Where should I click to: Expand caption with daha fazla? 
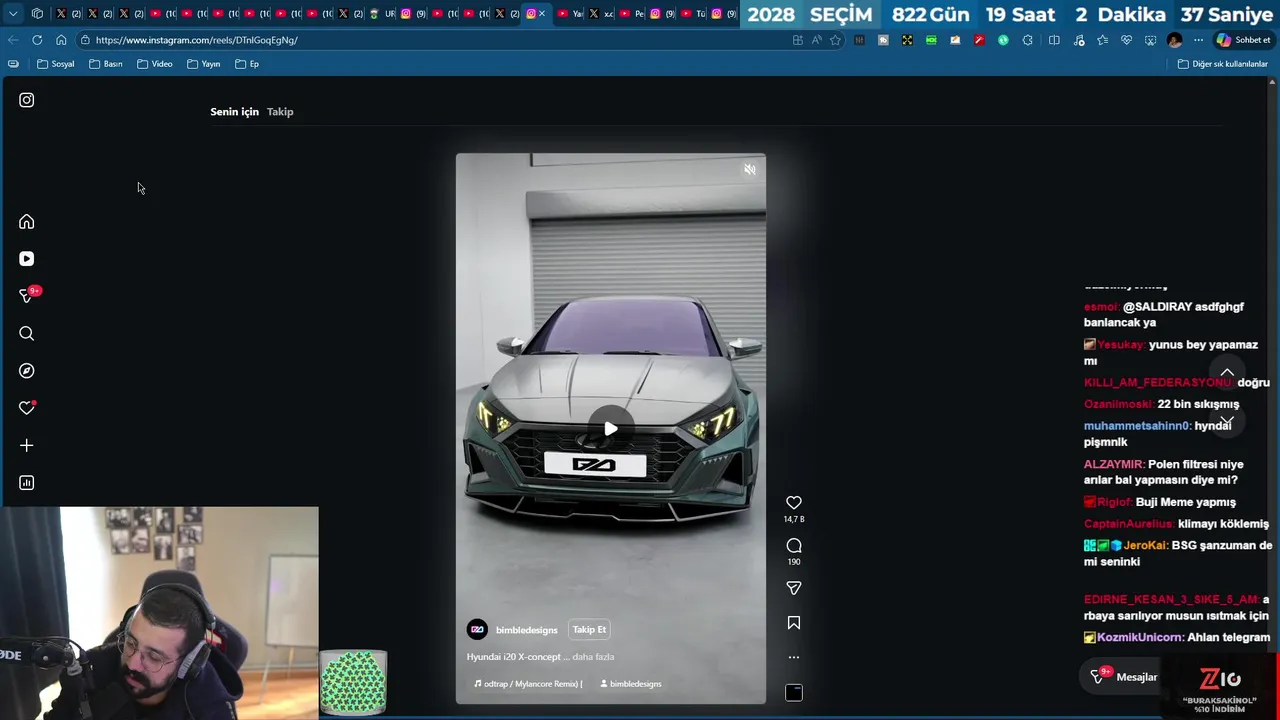pyautogui.click(x=593, y=657)
